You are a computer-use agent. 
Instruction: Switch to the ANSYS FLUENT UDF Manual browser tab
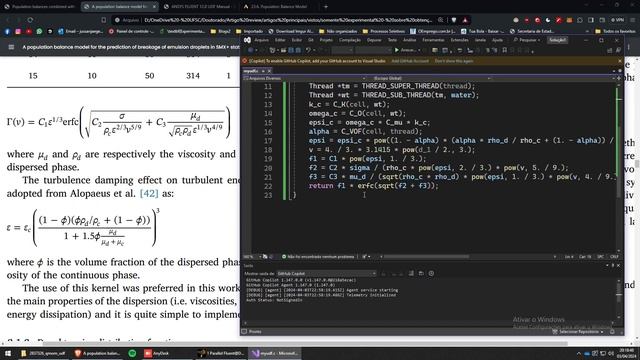pyautogui.click(x=198, y=7)
